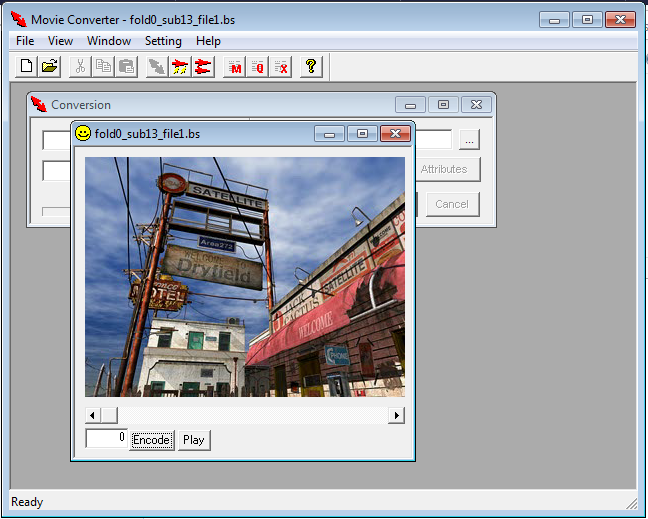
Task: Click the left arrow of the frame scrollbar
Action: (93, 415)
